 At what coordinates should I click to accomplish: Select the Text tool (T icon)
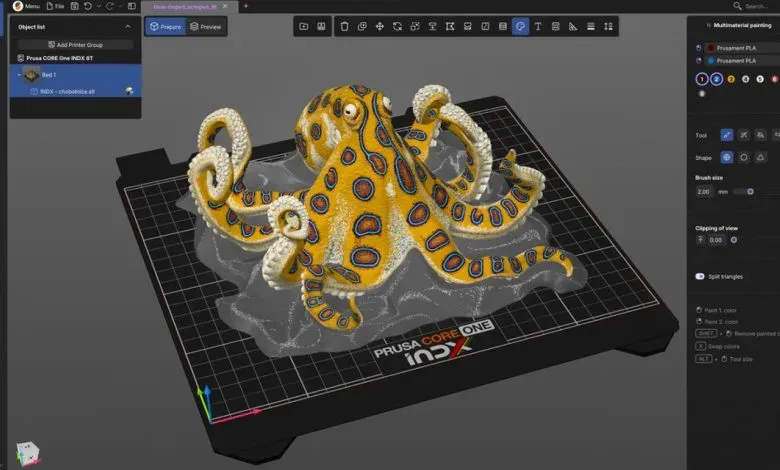click(538, 26)
